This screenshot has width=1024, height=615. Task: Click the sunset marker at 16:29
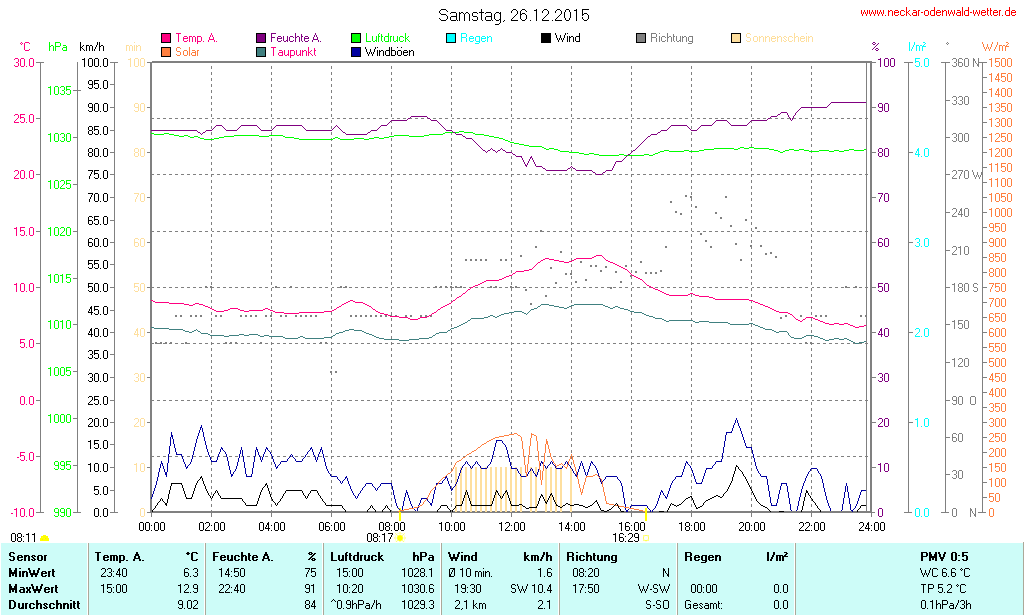click(x=646, y=537)
